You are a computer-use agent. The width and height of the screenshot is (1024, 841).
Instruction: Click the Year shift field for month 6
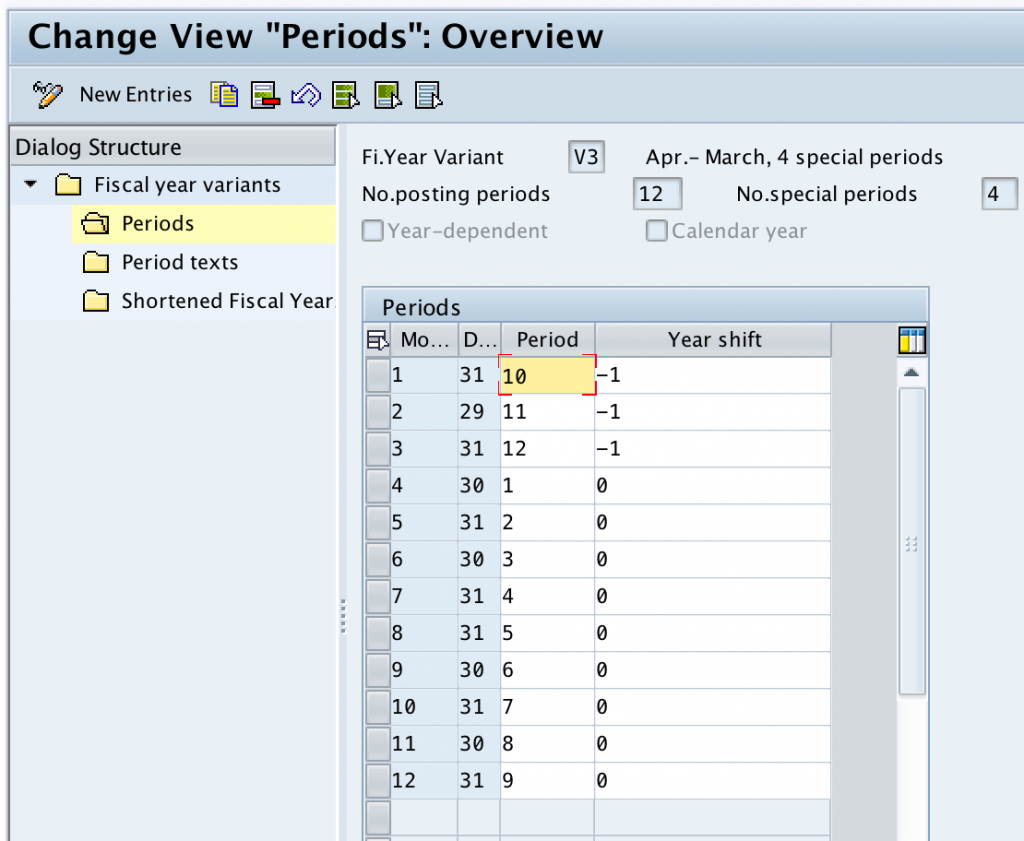pos(712,560)
